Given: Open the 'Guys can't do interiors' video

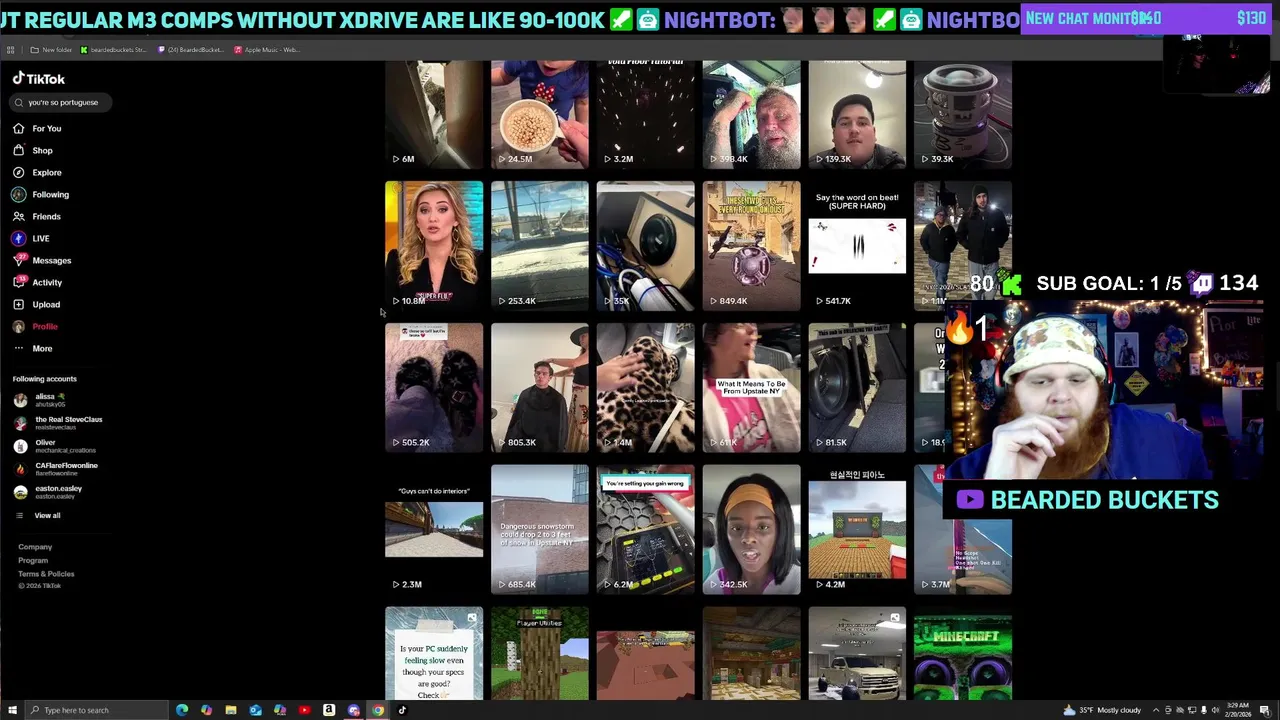Looking at the screenshot, I should click(434, 529).
